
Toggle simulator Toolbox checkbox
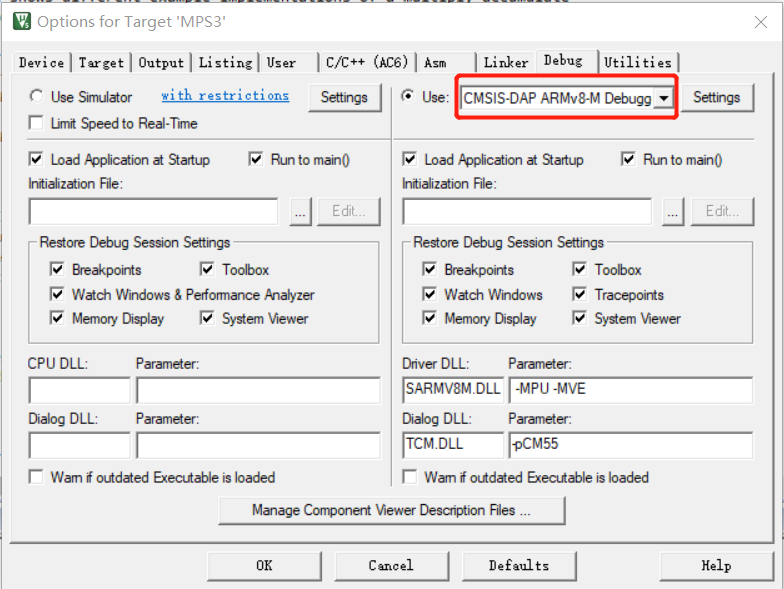(x=207, y=269)
